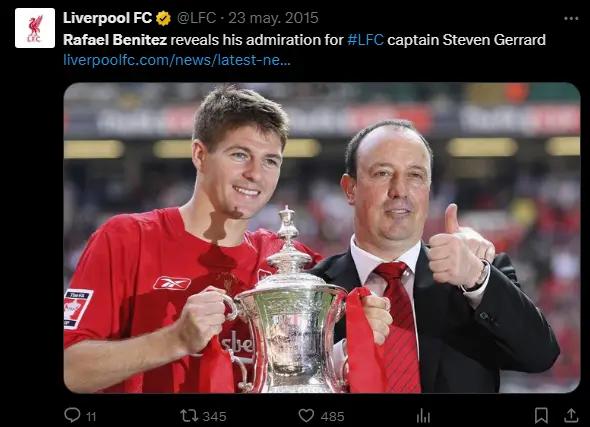Click the Liverpool FC display name
Image resolution: width=590 pixels, height=427 pixels.
pyautogui.click(x=107, y=18)
